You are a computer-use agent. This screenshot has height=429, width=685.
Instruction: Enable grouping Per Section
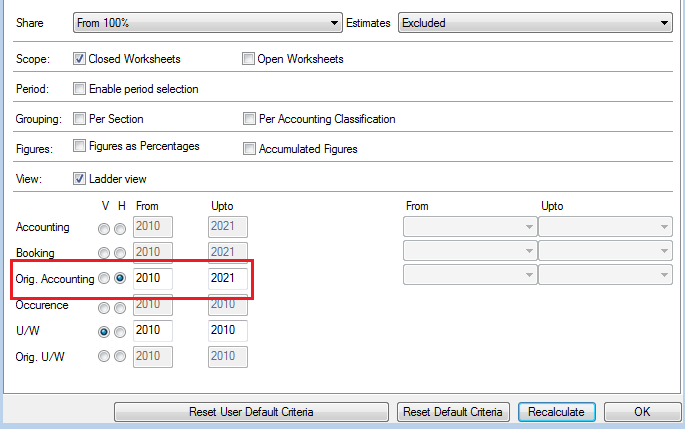tap(80, 119)
